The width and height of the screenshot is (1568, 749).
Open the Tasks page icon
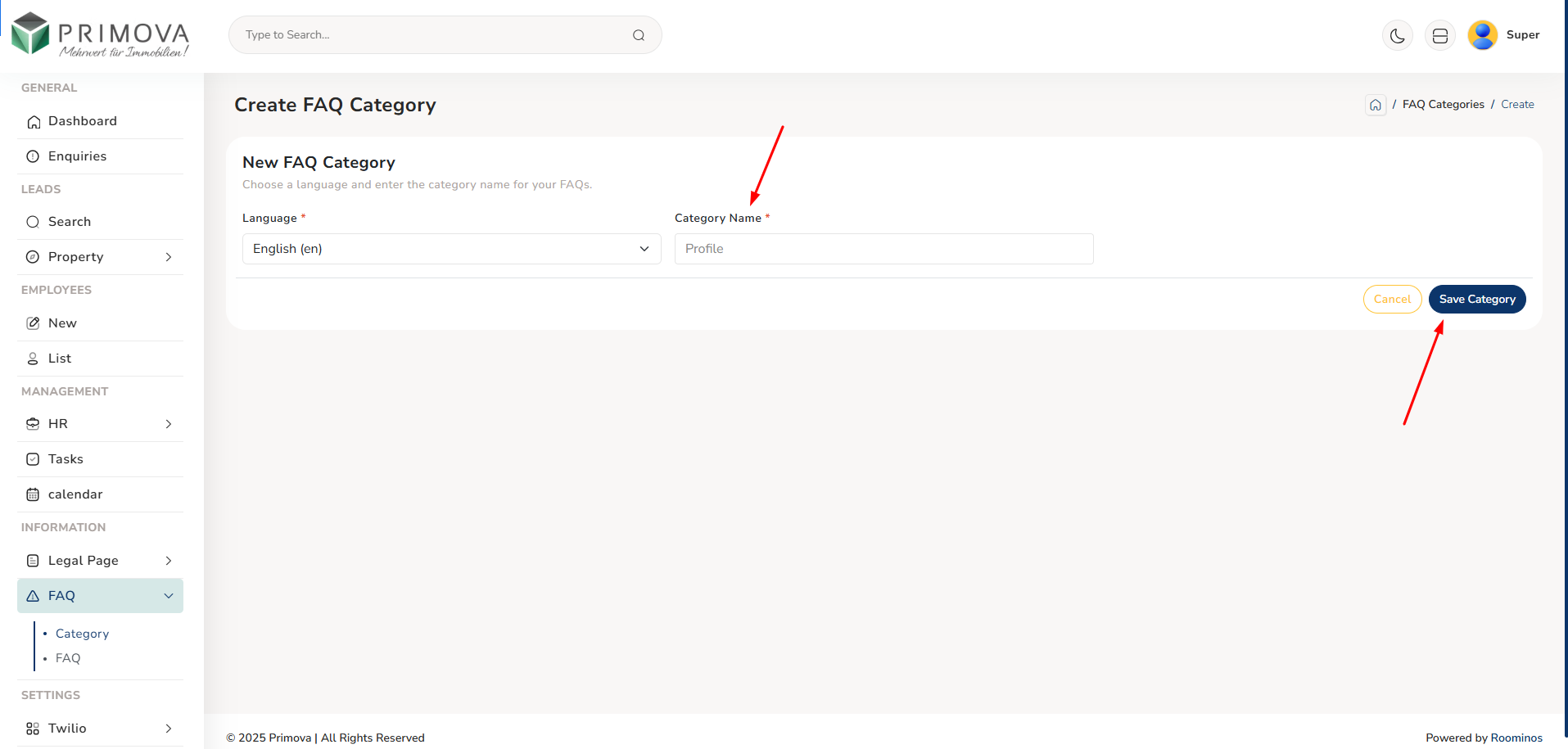click(x=33, y=459)
